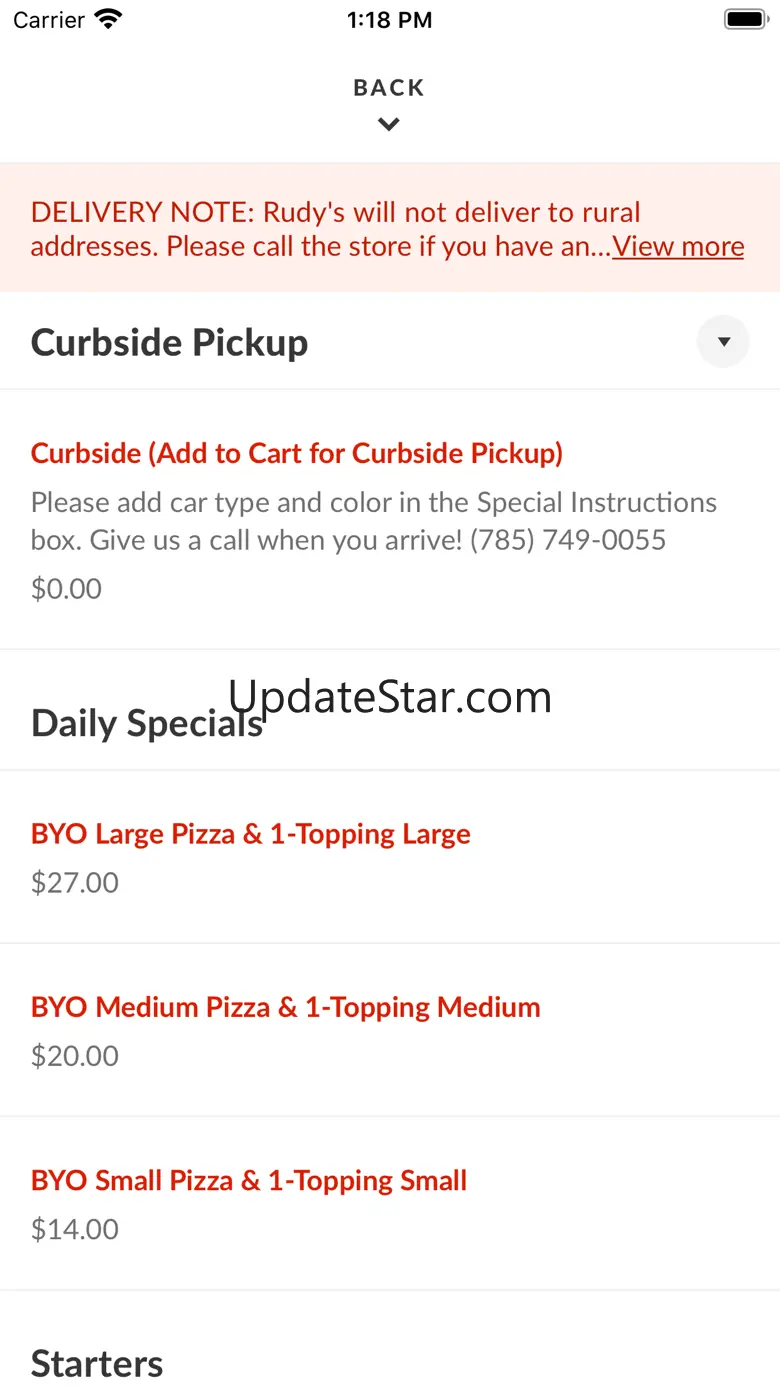
Task: Tap the curbside car type instructions text
Action: coord(374,521)
